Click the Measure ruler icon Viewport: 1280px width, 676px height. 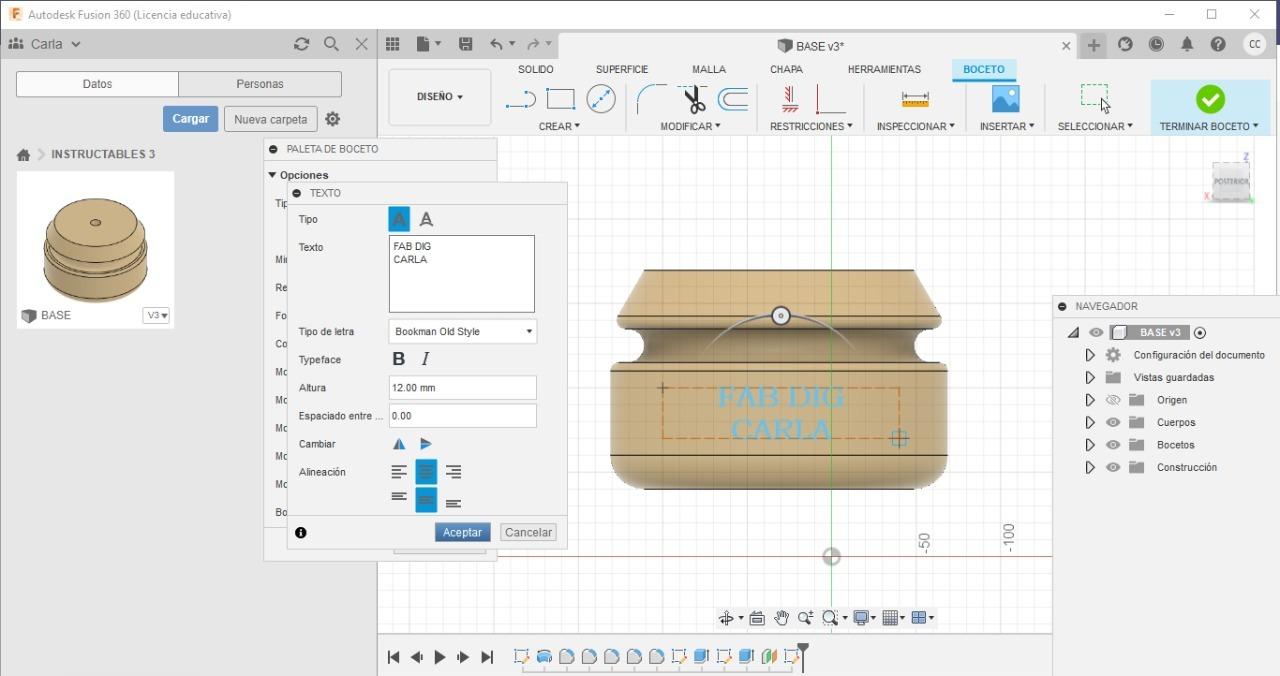click(914, 99)
